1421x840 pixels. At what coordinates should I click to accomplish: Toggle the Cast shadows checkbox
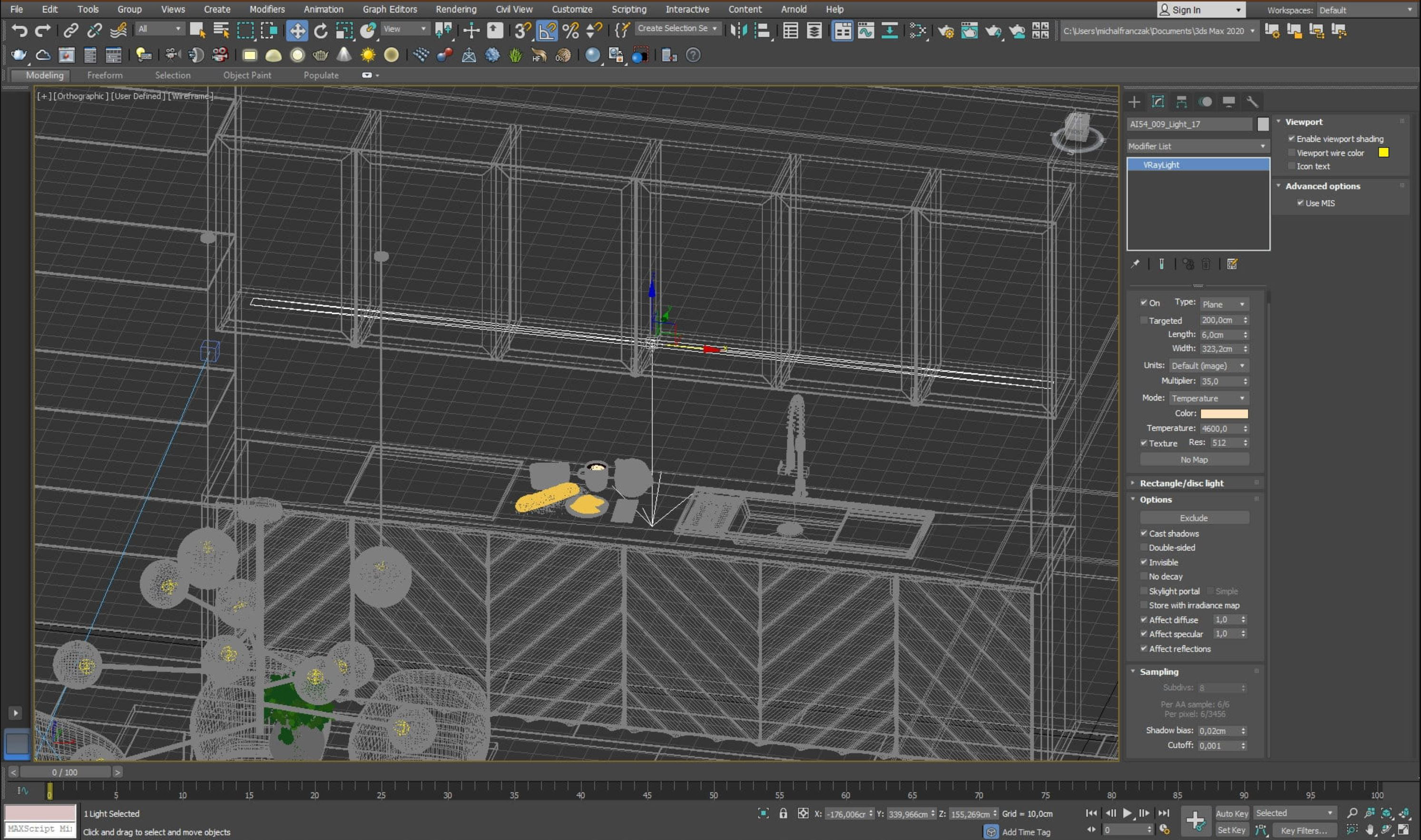[1144, 533]
